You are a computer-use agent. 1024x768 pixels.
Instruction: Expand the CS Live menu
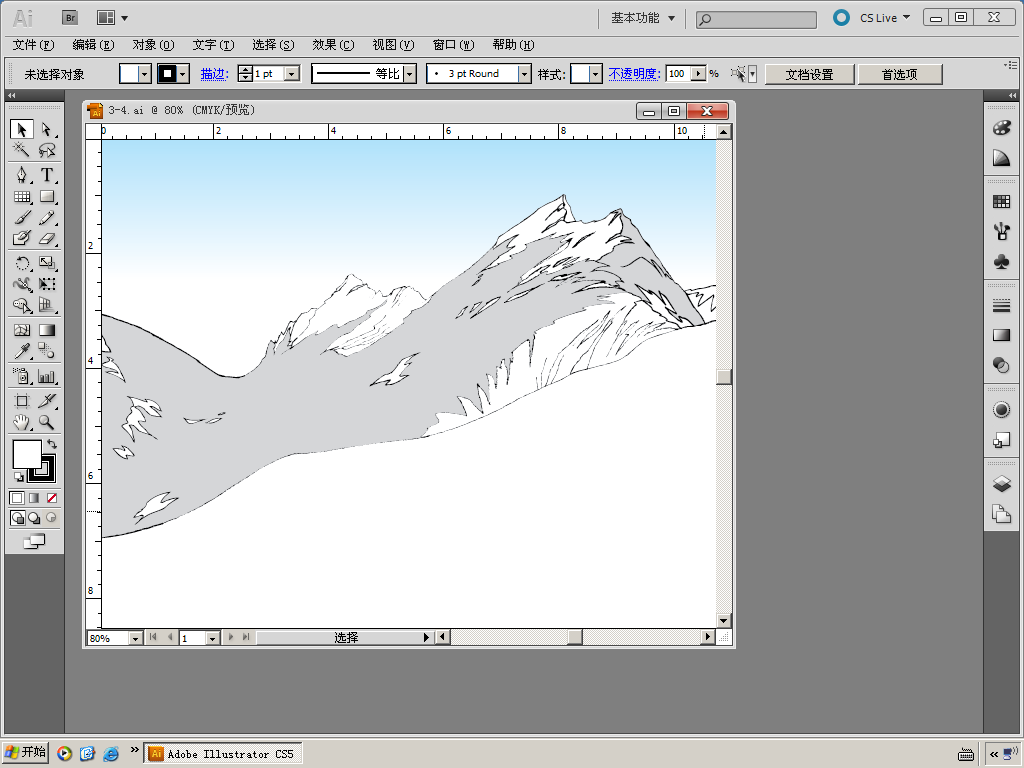[x=884, y=18]
